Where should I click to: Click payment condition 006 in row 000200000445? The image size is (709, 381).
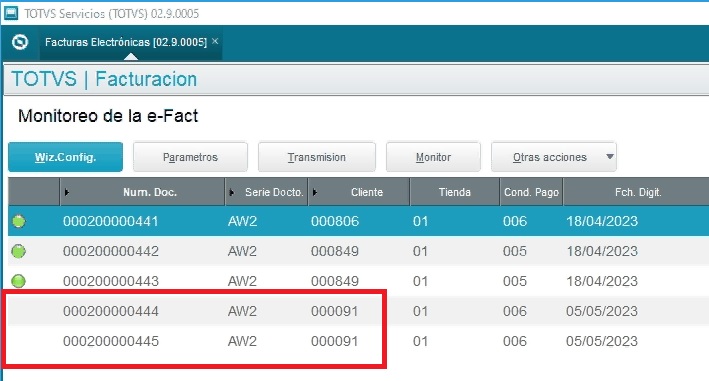click(x=515, y=341)
